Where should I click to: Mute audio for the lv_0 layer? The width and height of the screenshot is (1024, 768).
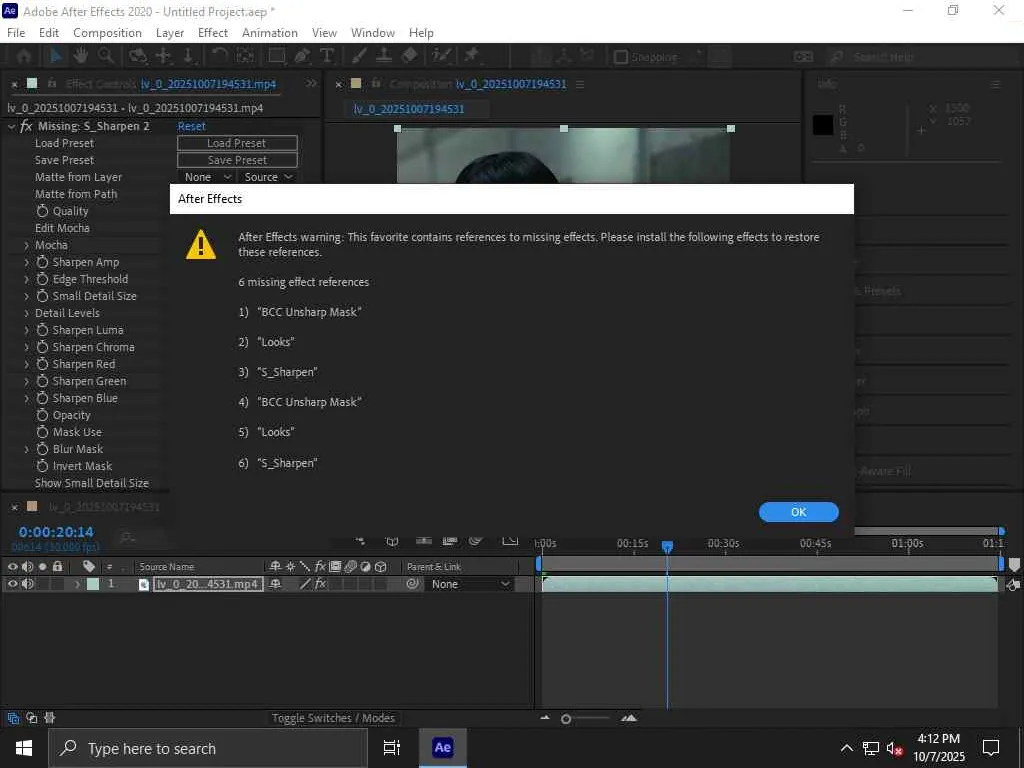(x=27, y=584)
